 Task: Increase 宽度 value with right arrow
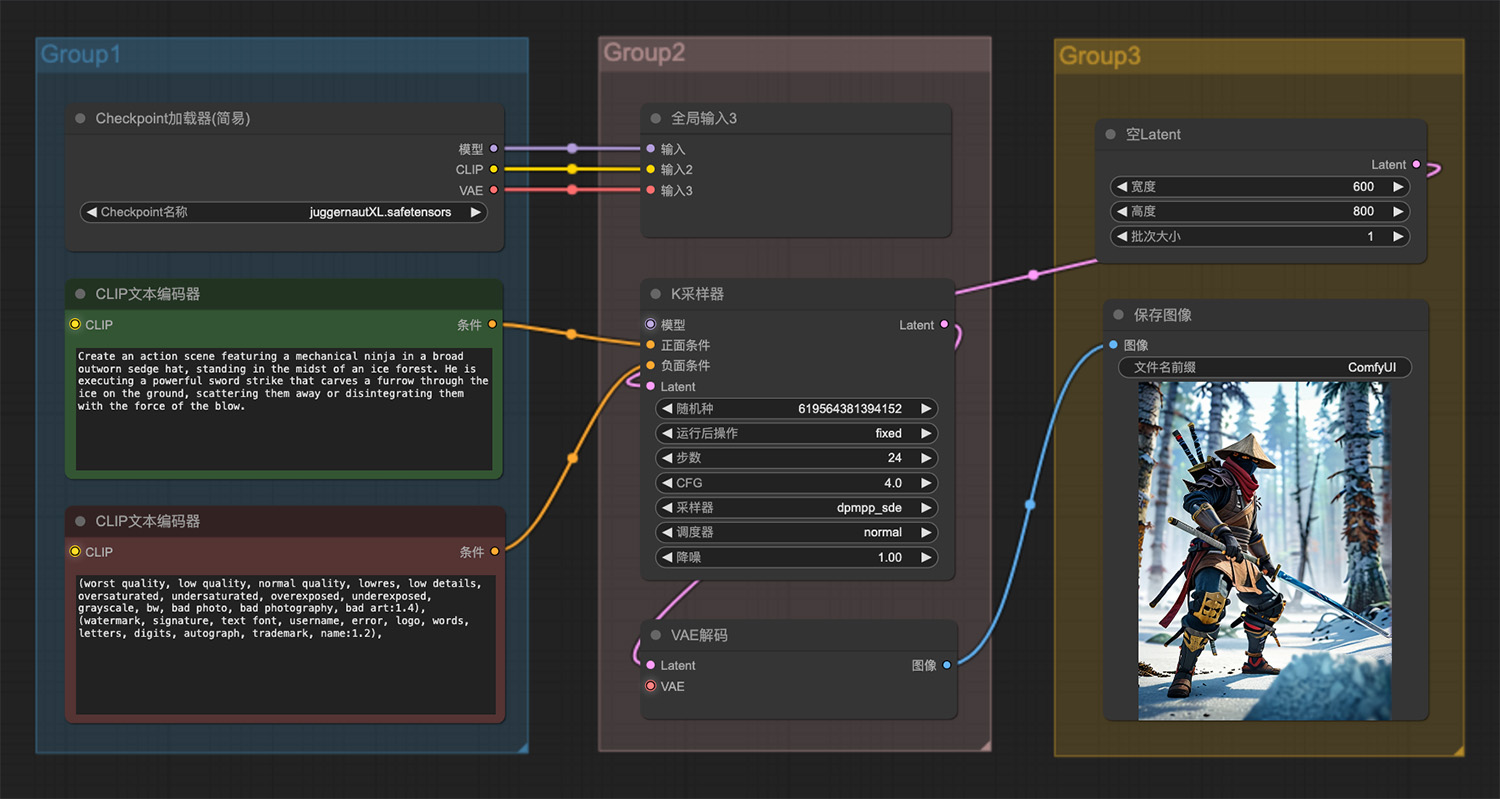(1398, 187)
